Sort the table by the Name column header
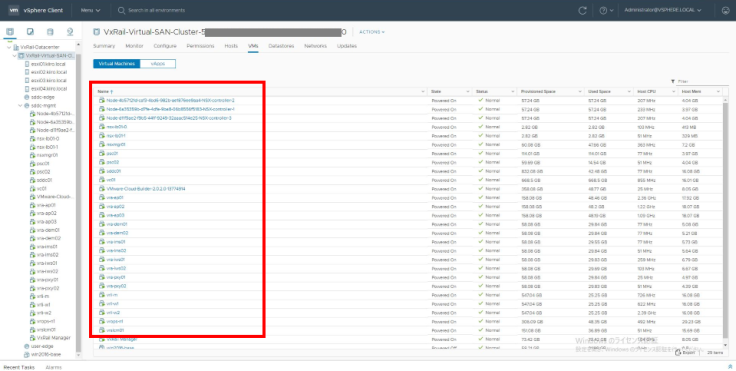736x371 pixels. click(x=103, y=92)
